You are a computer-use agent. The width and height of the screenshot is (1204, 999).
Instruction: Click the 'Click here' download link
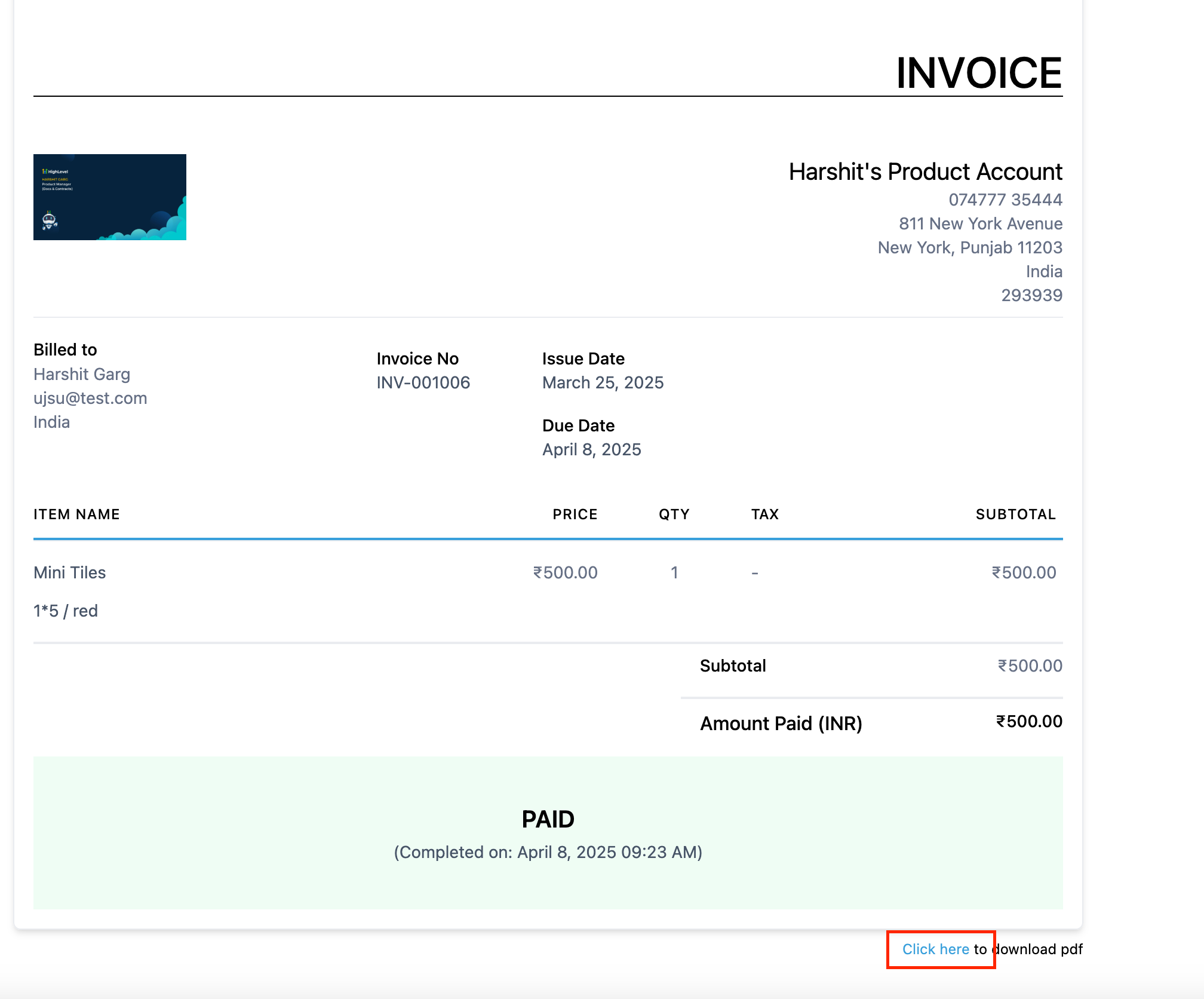(x=935, y=949)
